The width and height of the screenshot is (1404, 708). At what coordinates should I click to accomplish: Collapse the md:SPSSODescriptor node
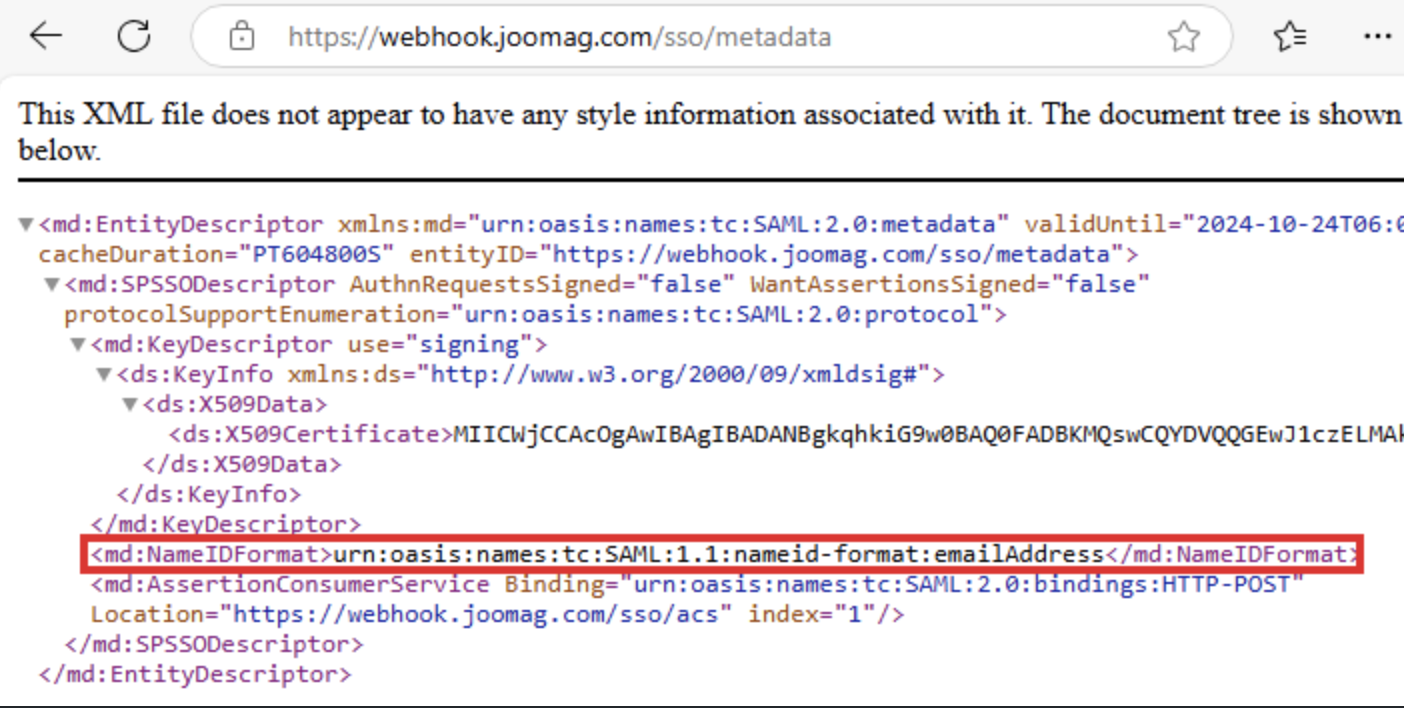pyautogui.click(x=52, y=285)
